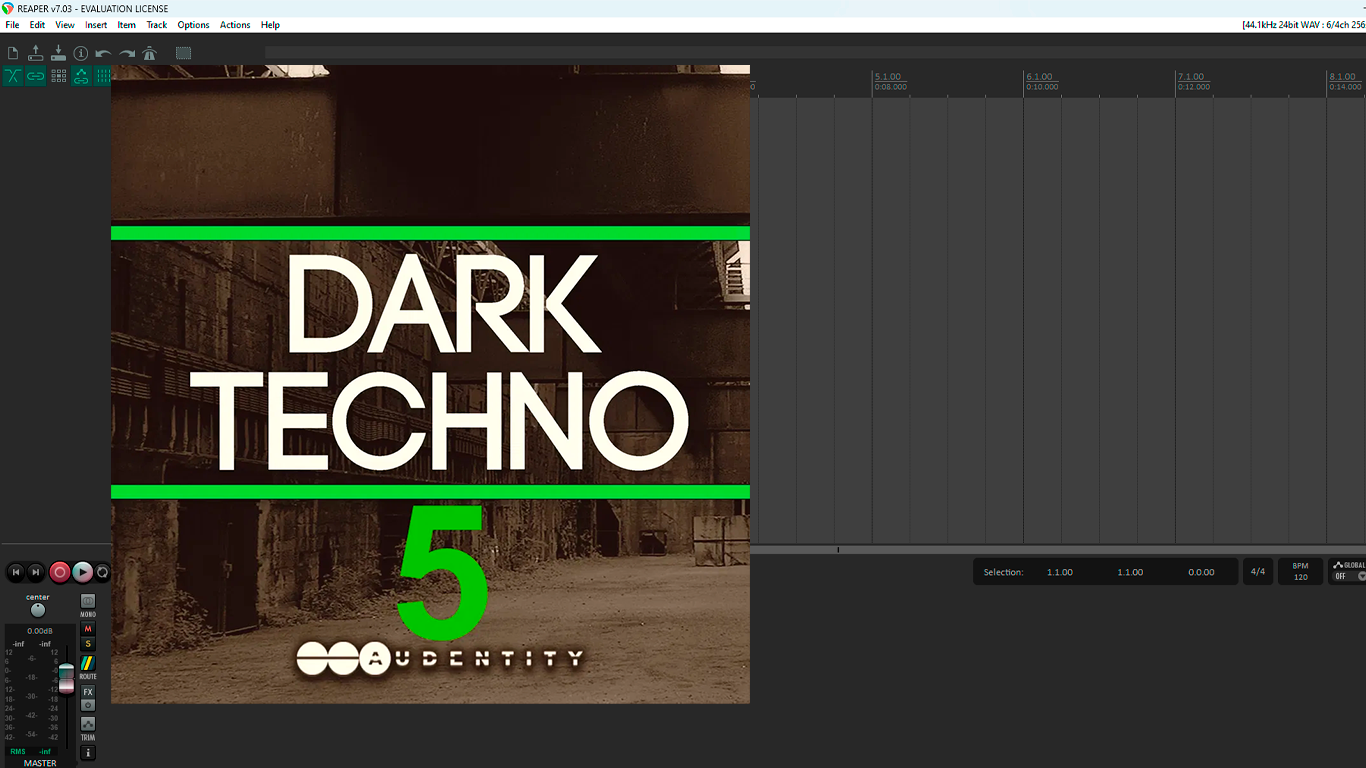This screenshot has width=1366, height=768.
Task: Open the Help menu
Action: [x=270, y=25]
